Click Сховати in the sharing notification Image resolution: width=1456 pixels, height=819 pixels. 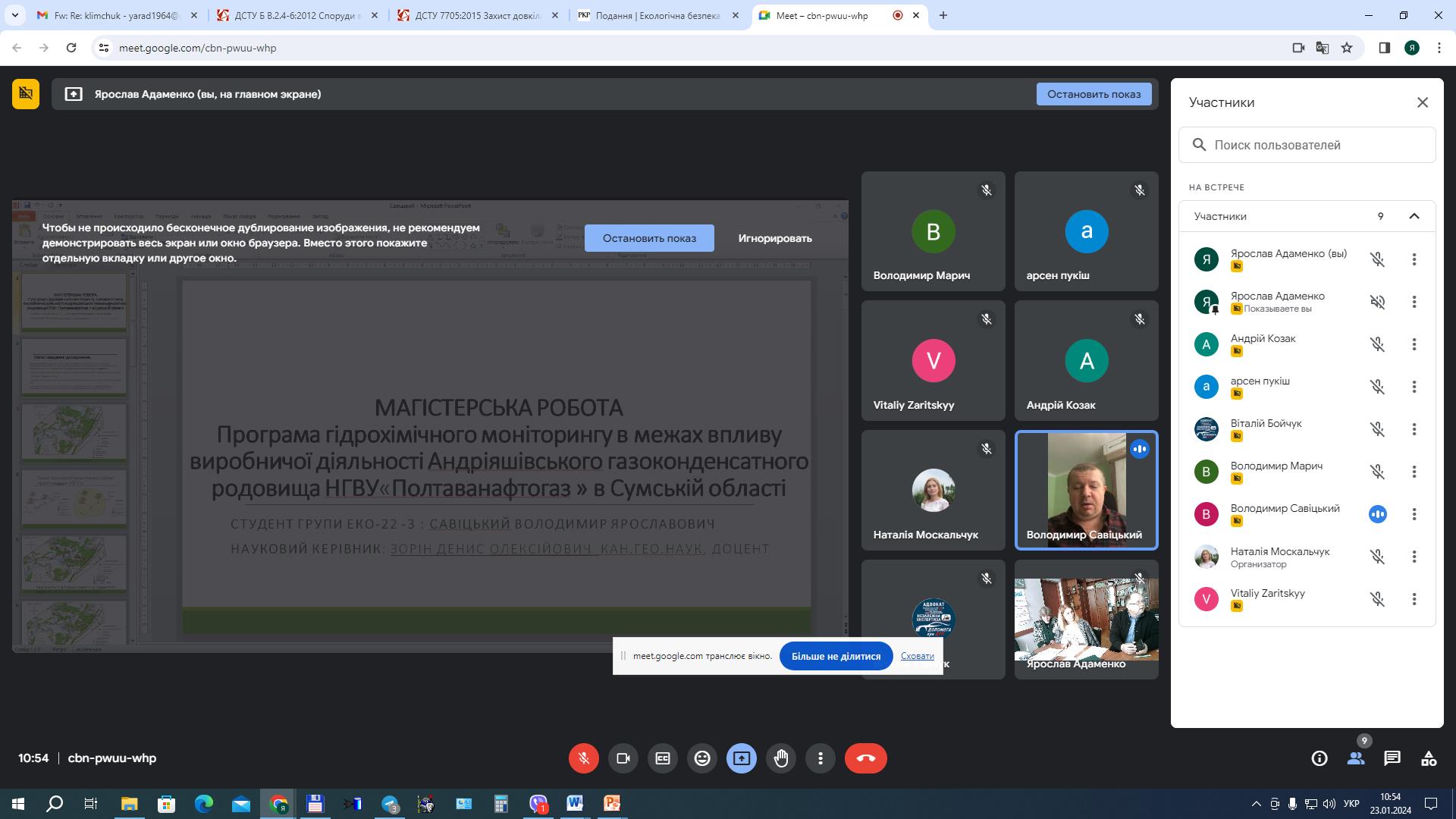point(917,655)
